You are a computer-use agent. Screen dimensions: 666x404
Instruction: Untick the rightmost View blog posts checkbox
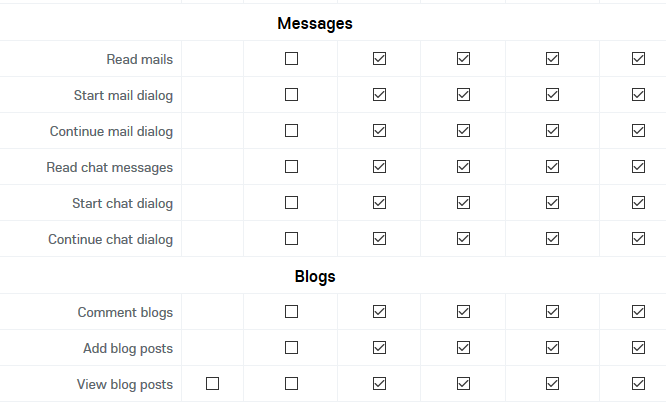point(639,384)
